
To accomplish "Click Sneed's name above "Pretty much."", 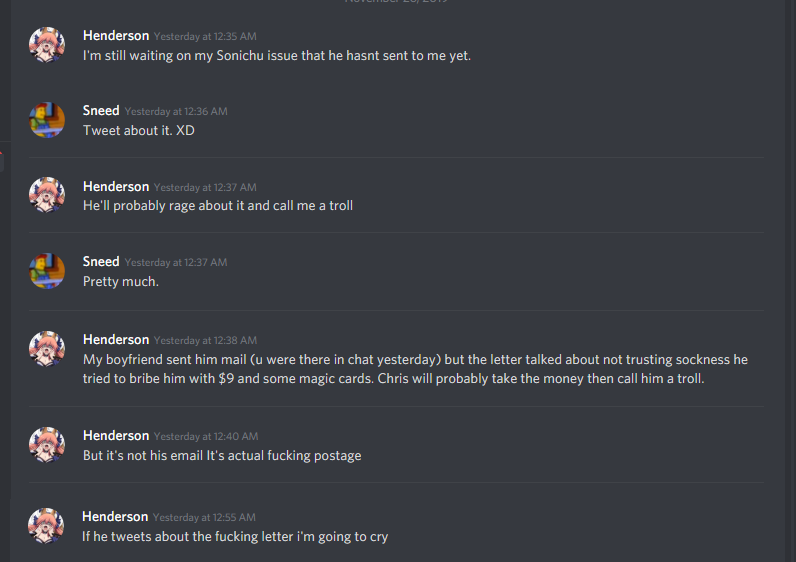I will pos(101,261).
